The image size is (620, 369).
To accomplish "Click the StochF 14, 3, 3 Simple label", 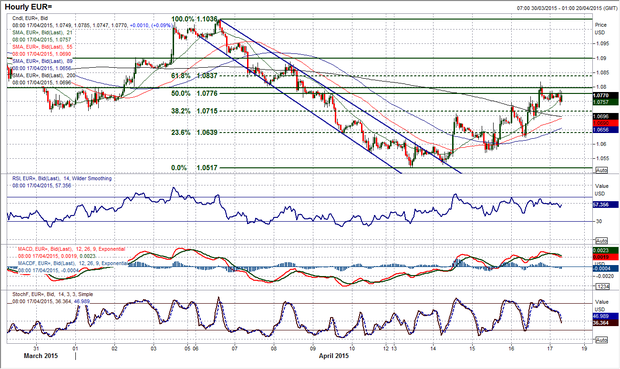I will [53, 294].
